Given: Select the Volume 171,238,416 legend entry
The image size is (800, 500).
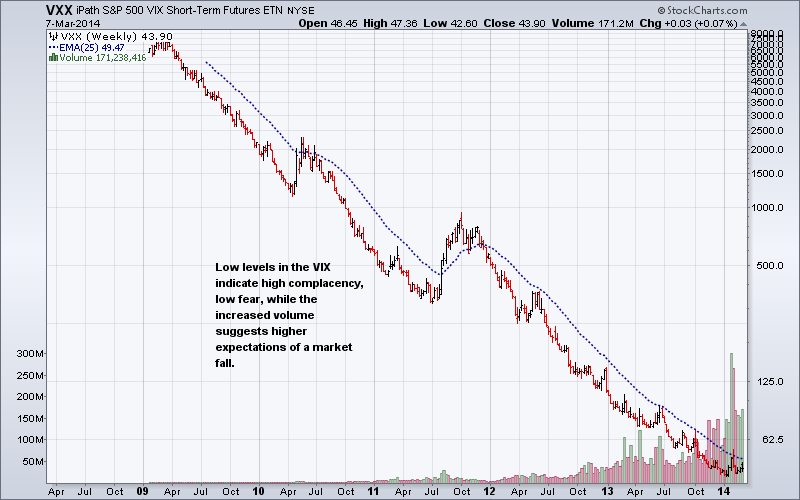Looking at the screenshot, I should coord(103,58).
